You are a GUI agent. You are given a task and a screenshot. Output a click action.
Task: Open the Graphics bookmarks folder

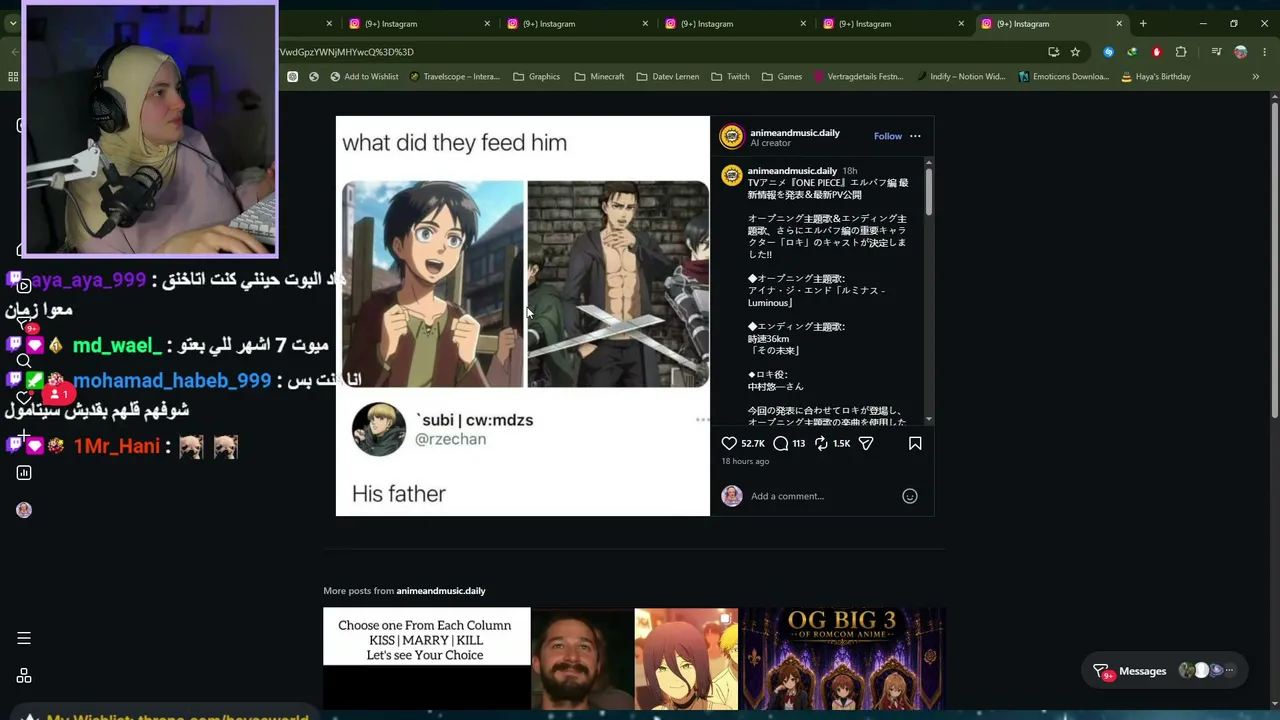537,76
